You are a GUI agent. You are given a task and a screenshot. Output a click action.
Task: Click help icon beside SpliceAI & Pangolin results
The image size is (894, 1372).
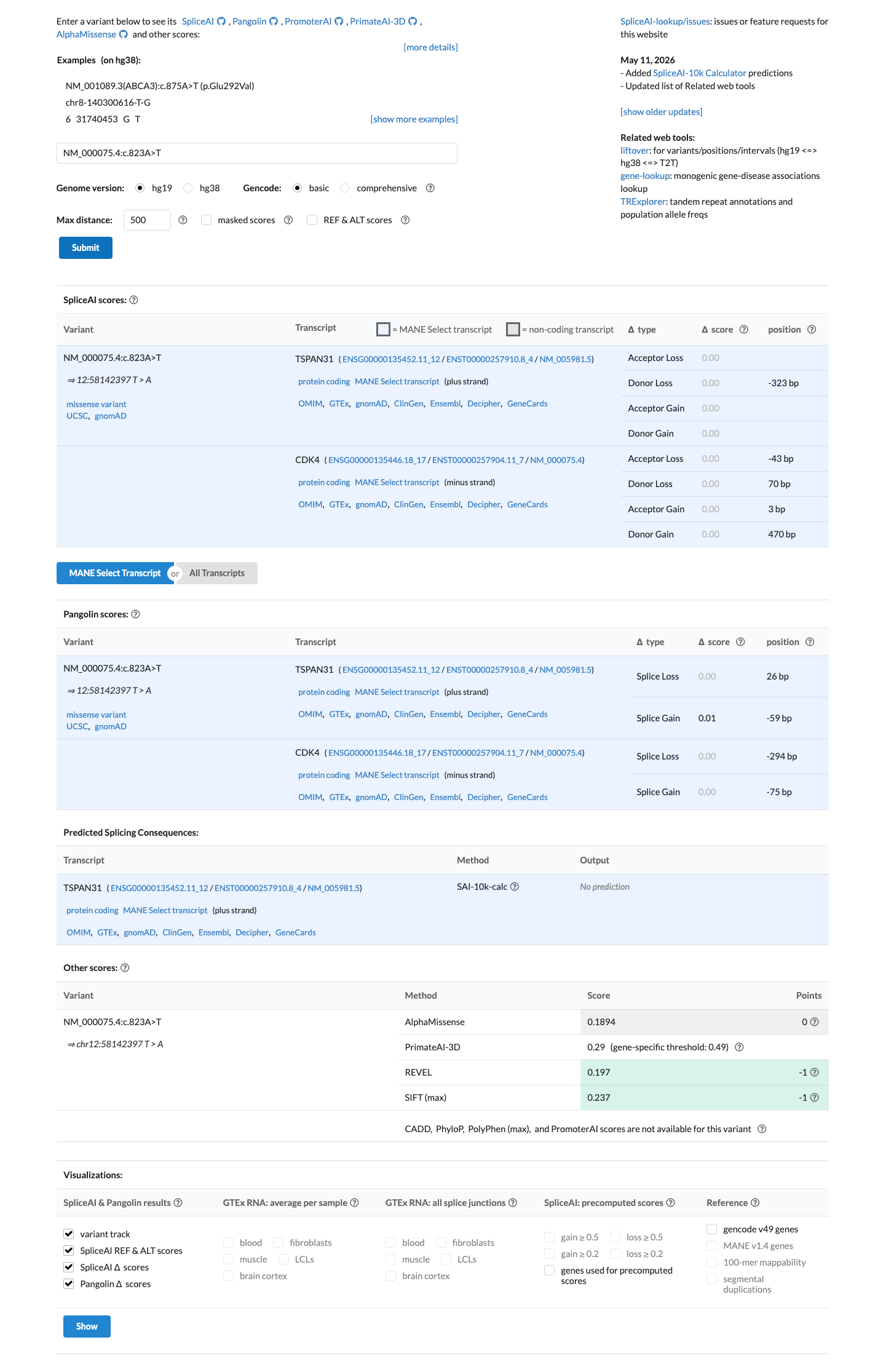click(178, 1203)
